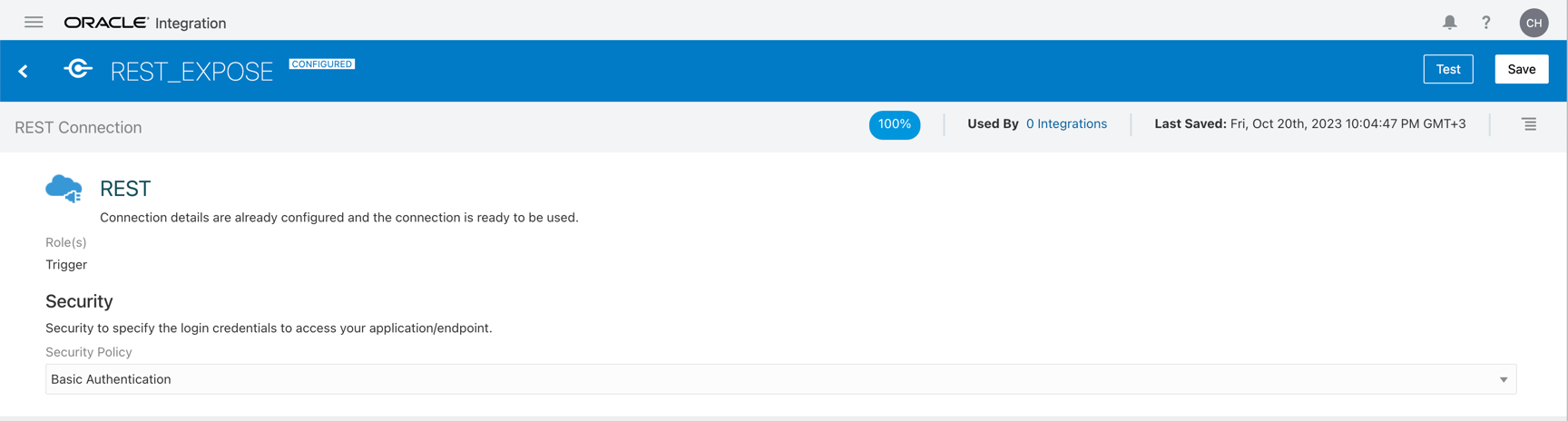Viewport: 1568px width, 421px height.
Task: Open the lines menu icon right of Last Saved
Action: click(1529, 124)
